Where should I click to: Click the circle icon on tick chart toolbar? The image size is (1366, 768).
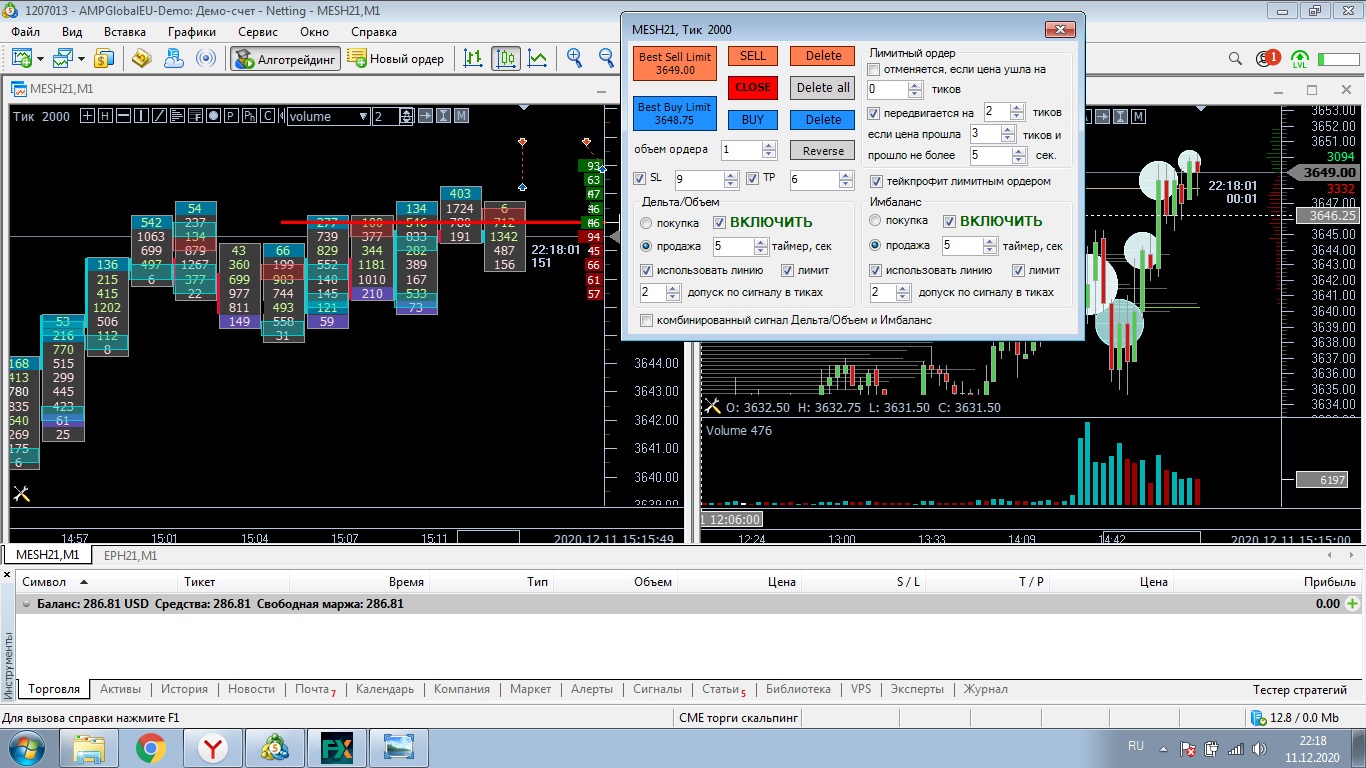(x=213, y=116)
